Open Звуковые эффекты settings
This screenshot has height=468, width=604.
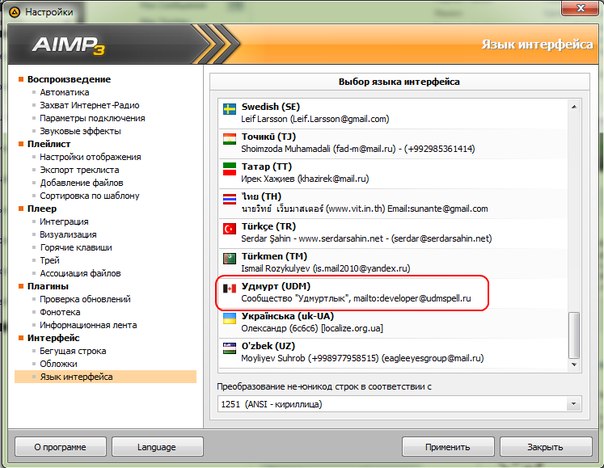(81, 131)
